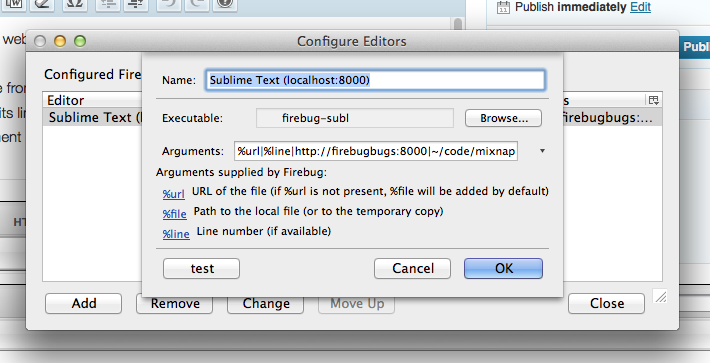The height and width of the screenshot is (363, 710).
Task: Click the Indent toolbar icon
Action: (x=137, y=5)
